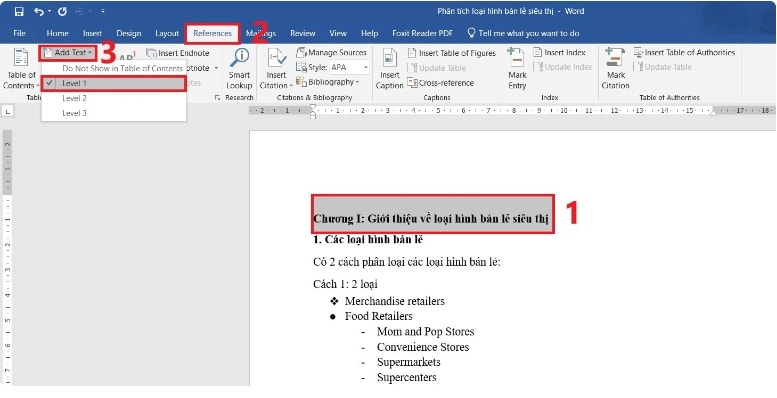The image size is (777, 398).
Task: Click the line 'Có 2 cách phân loại các loại hình bán lẻ:'
Action: click(407, 262)
